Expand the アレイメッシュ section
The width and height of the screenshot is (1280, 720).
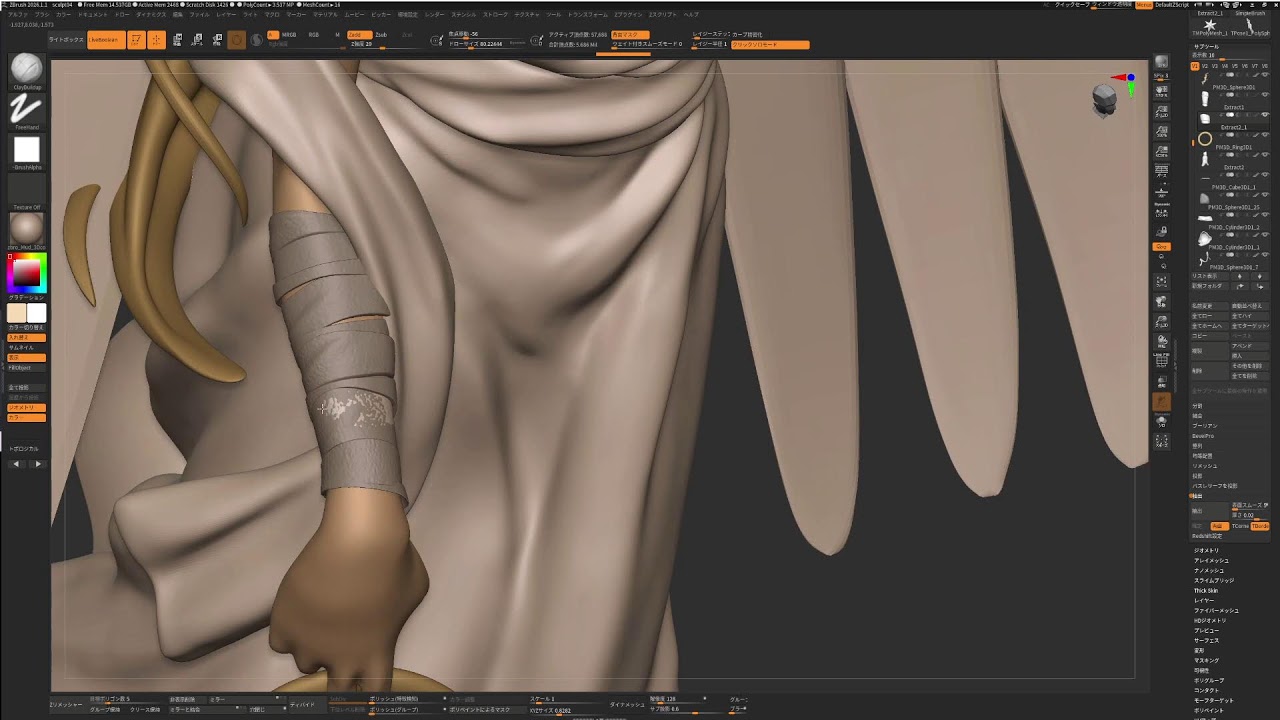coord(1211,560)
